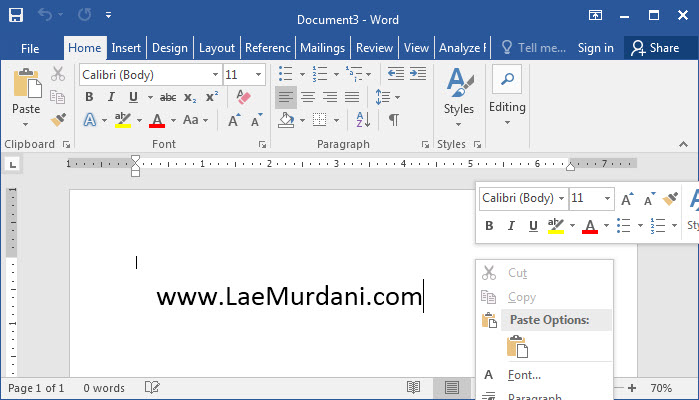Click the Tell me search box

(534, 48)
